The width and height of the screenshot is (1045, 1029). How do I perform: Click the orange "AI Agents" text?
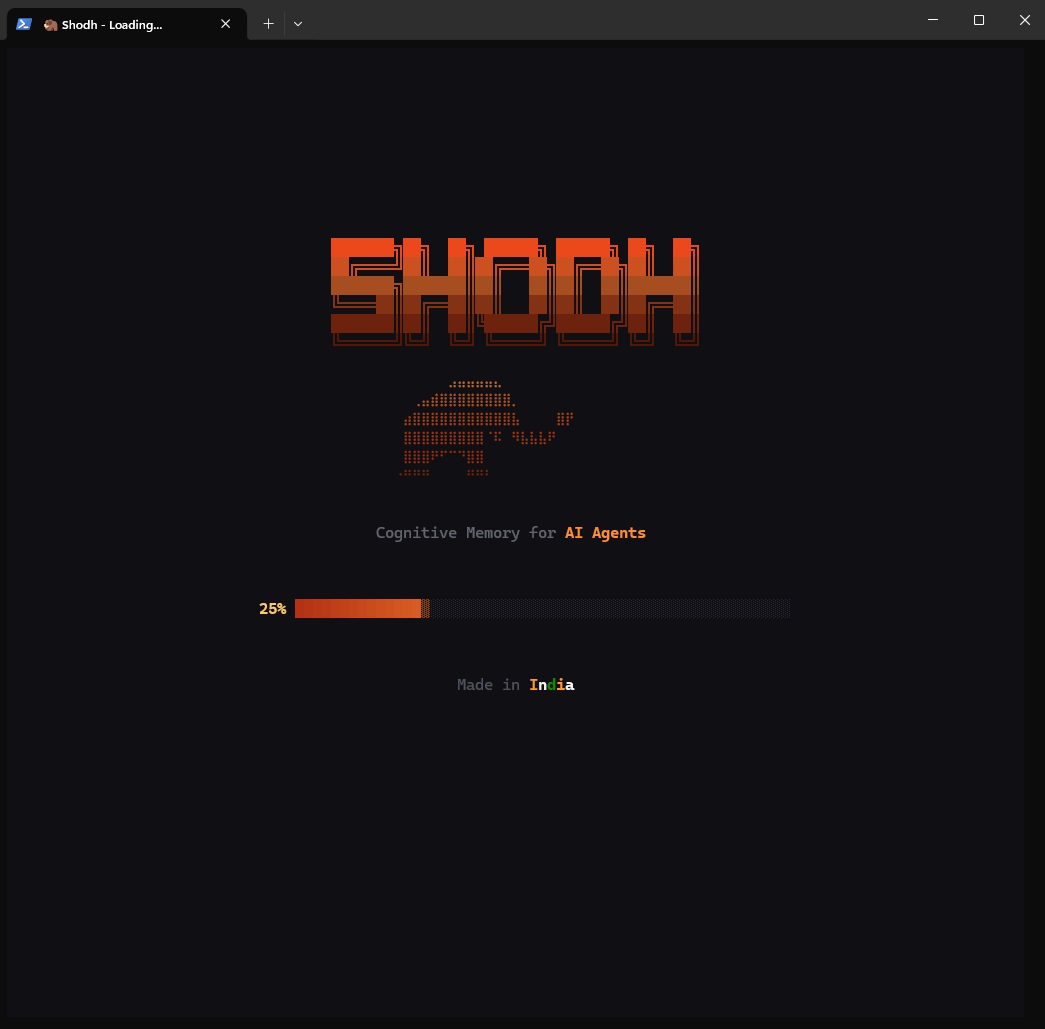[x=605, y=533]
